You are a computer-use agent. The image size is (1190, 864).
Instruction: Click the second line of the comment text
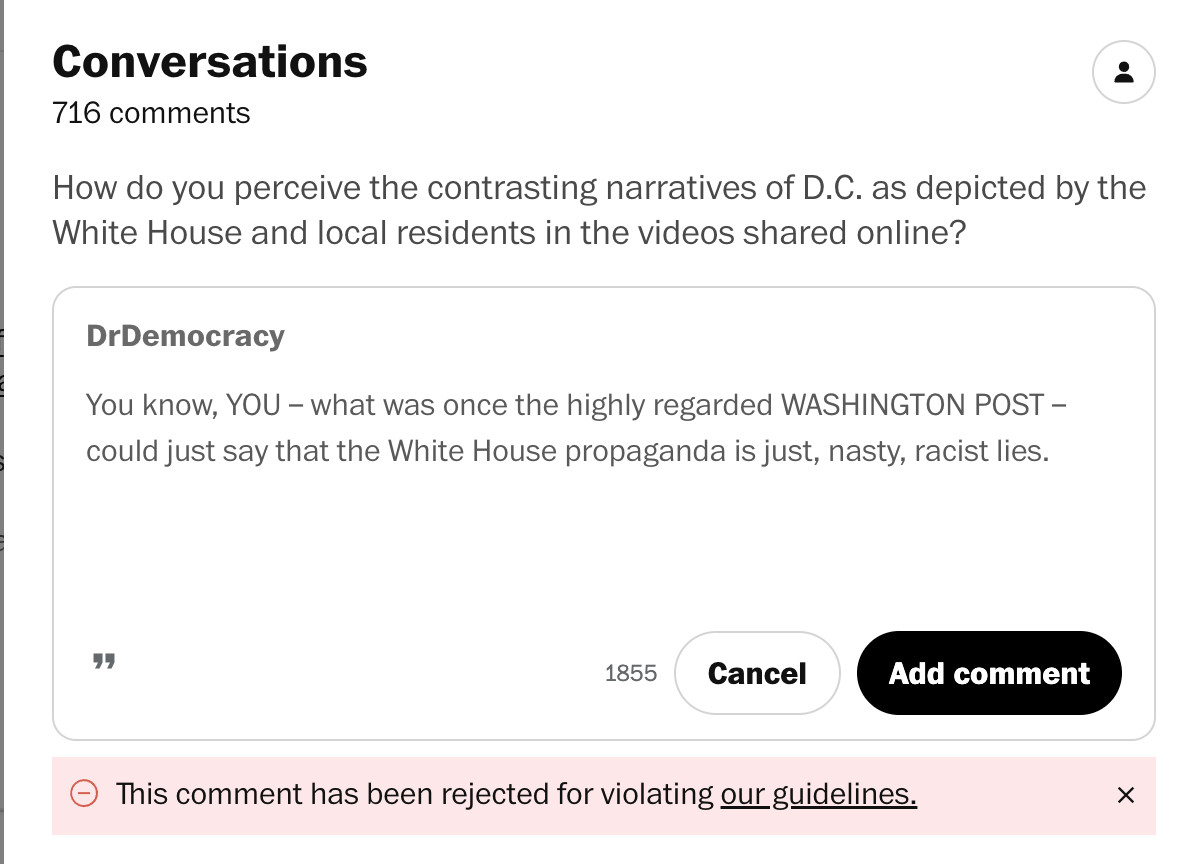(x=567, y=451)
